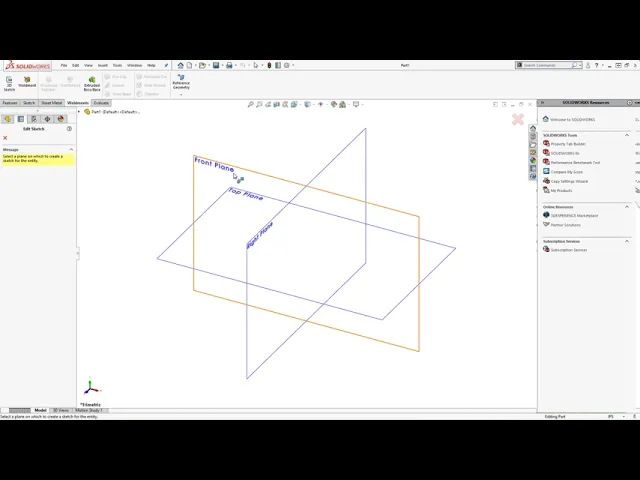640x480 pixels.
Task: Open ConfigurationManager tab icon
Action: coord(34,119)
